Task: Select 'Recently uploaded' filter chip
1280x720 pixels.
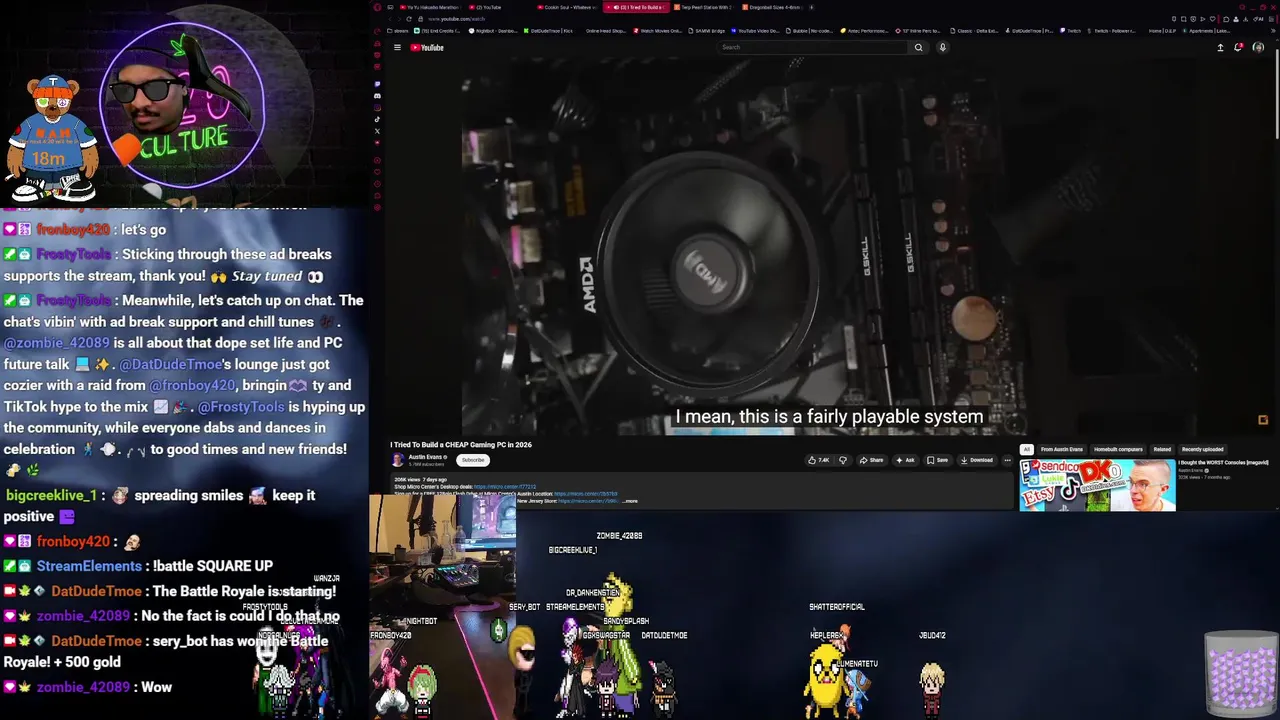Action: tap(1202, 449)
